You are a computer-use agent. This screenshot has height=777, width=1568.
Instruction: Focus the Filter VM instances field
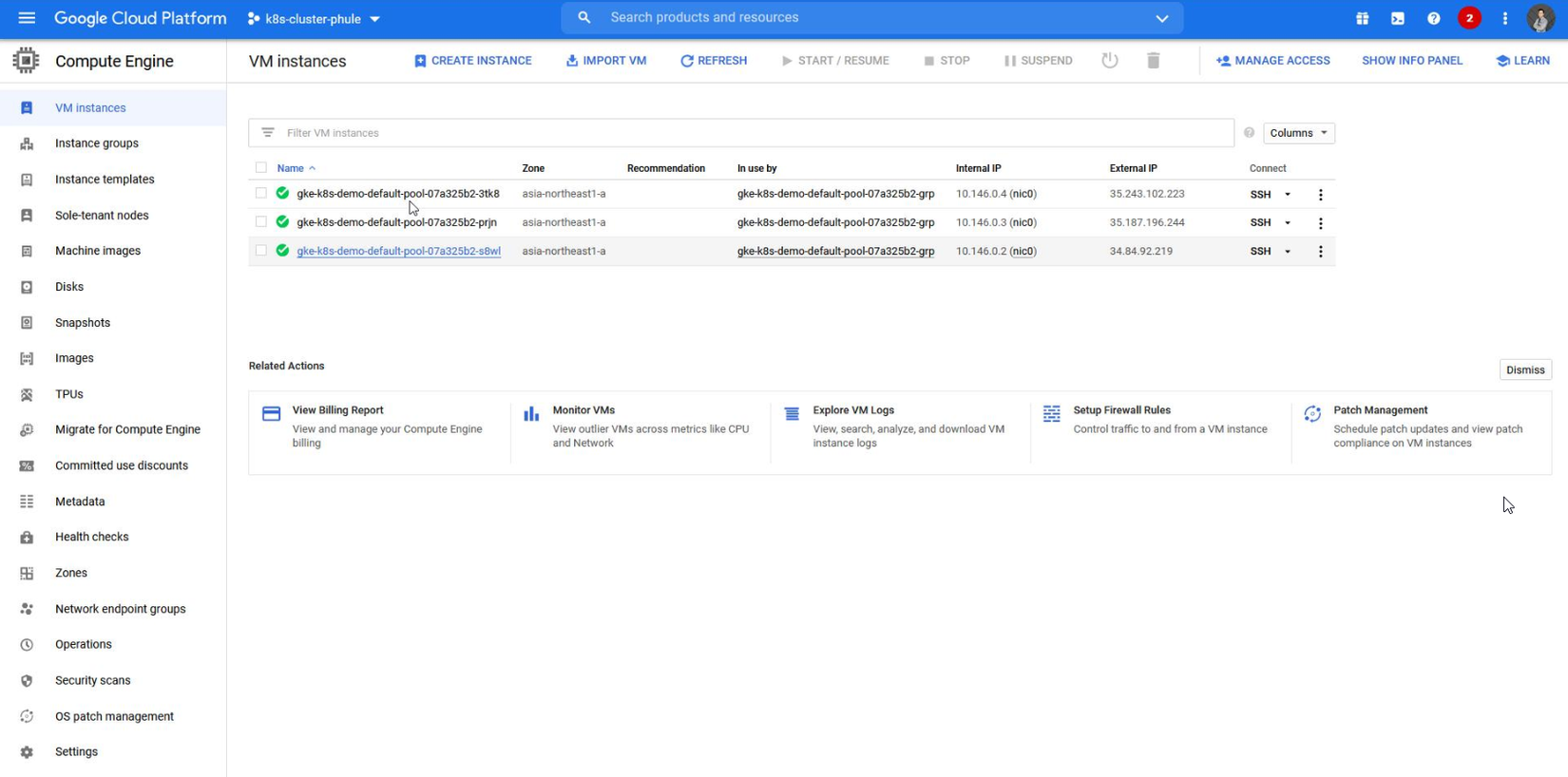click(x=741, y=133)
